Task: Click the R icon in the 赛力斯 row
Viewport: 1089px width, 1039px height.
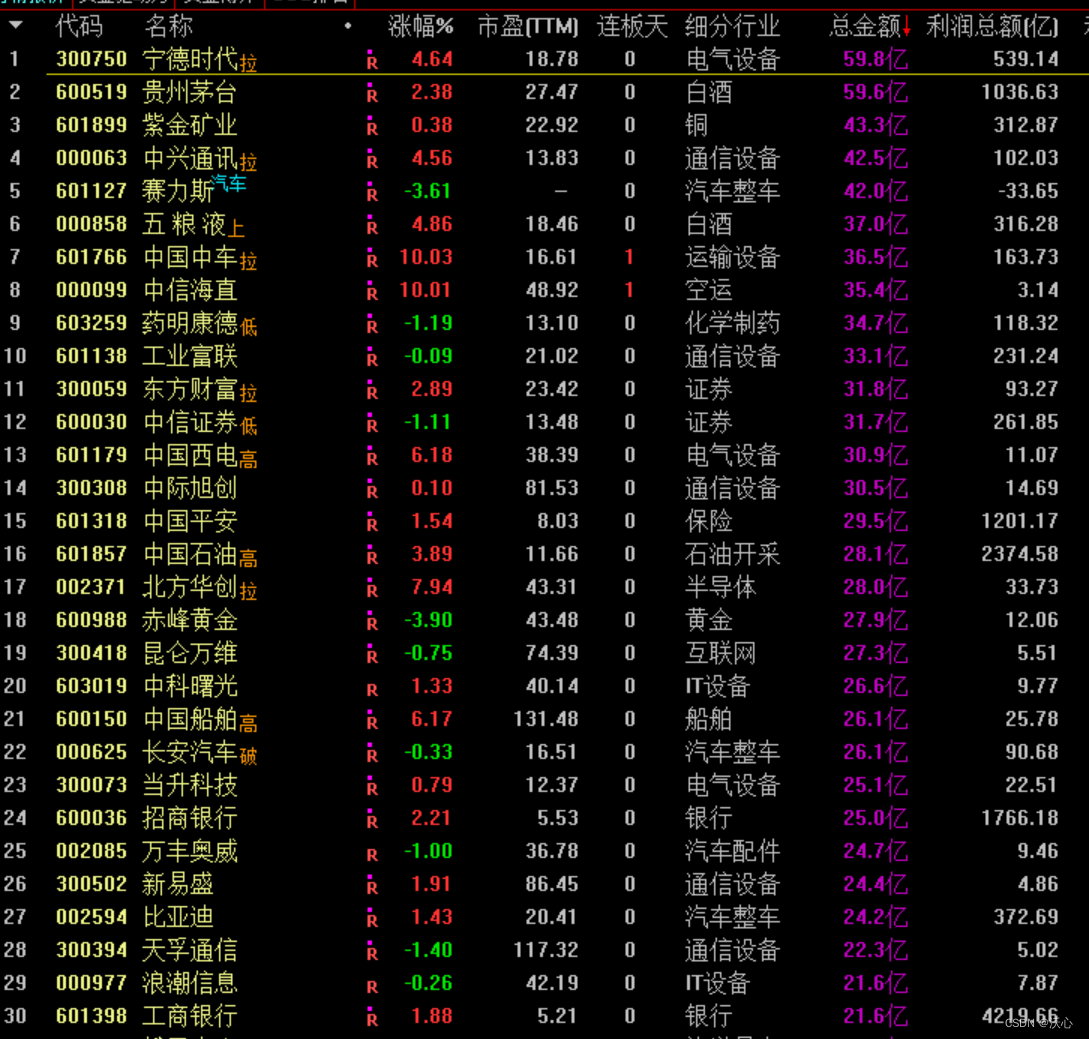Action: 372,192
